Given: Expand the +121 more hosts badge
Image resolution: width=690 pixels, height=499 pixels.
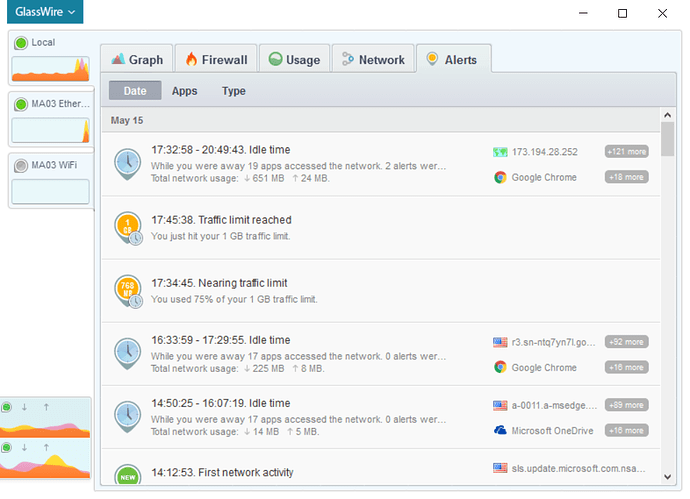Looking at the screenshot, I should [626, 152].
